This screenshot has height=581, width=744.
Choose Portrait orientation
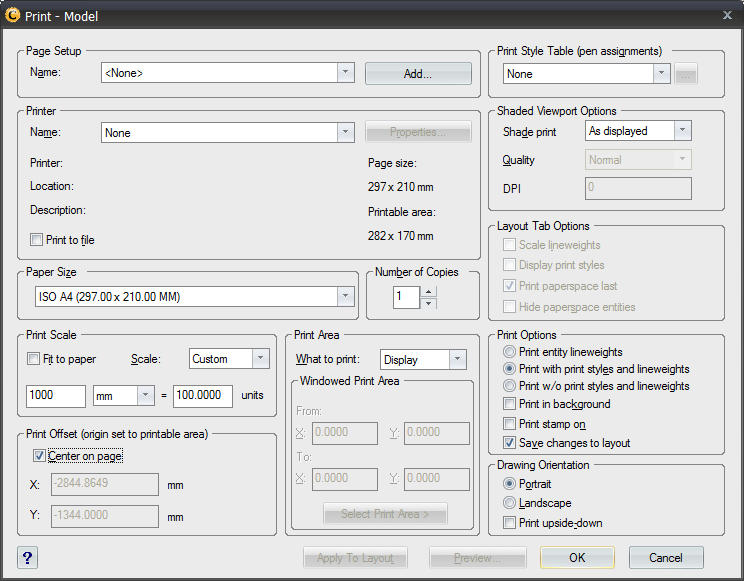pyautogui.click(x=509, y=484)
